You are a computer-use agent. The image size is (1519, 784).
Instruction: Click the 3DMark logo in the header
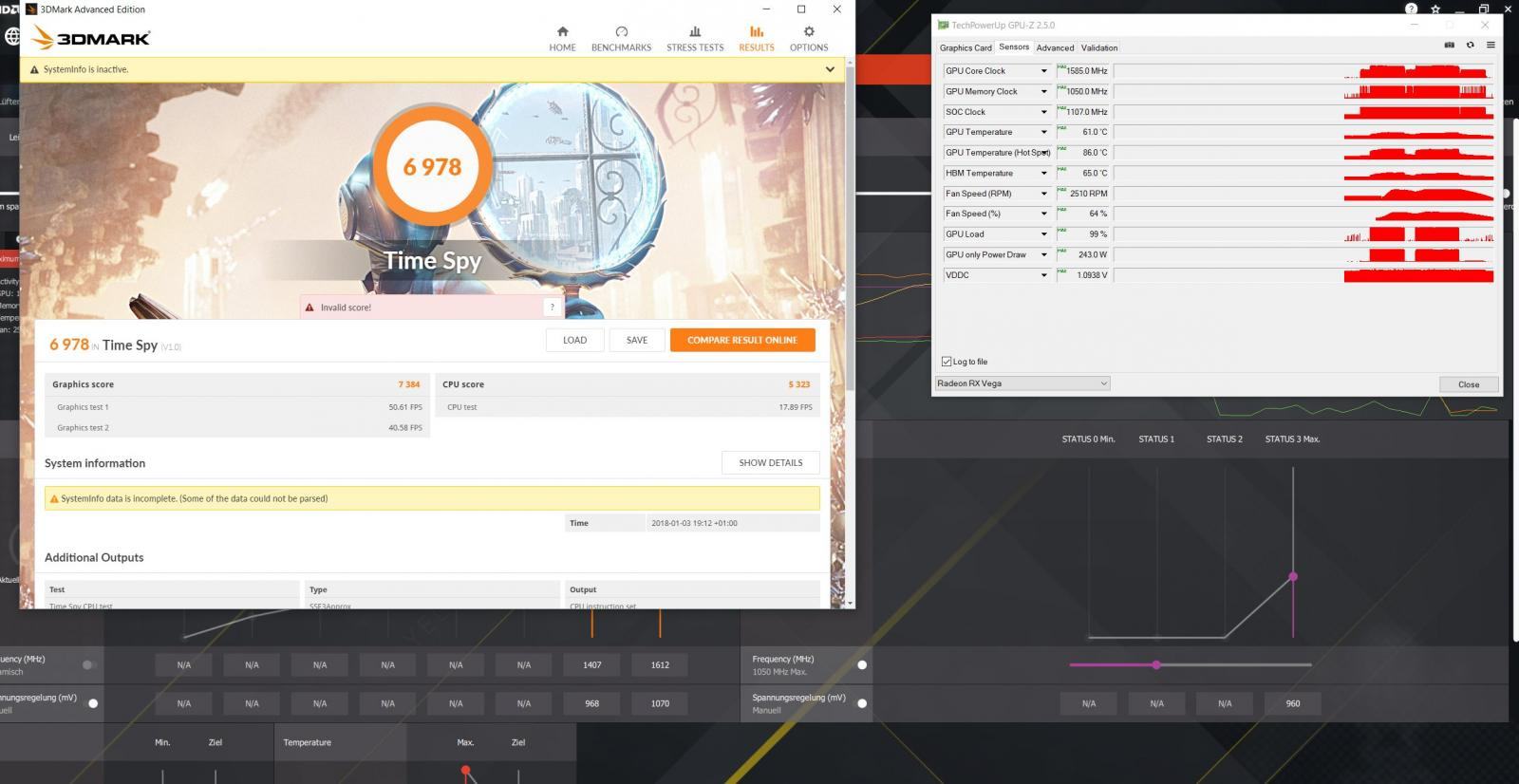click(x=91, y=38)
